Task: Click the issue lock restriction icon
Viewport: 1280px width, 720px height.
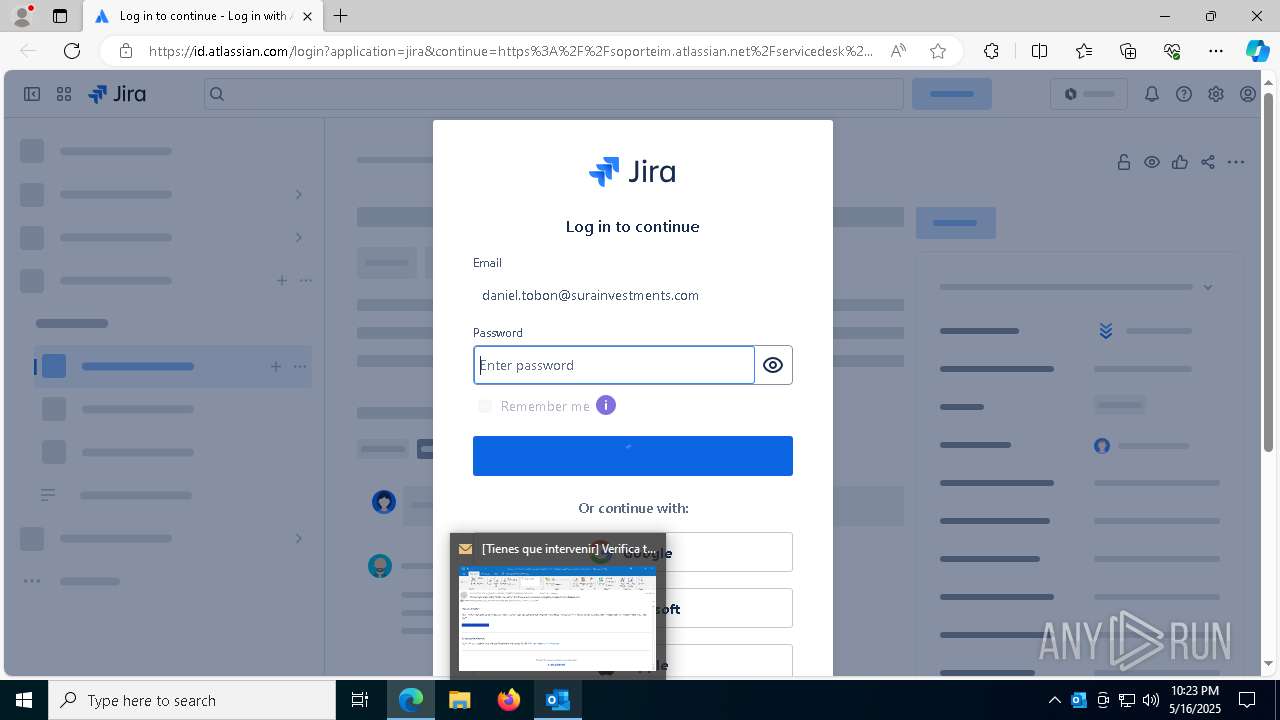Action: 1124,162
